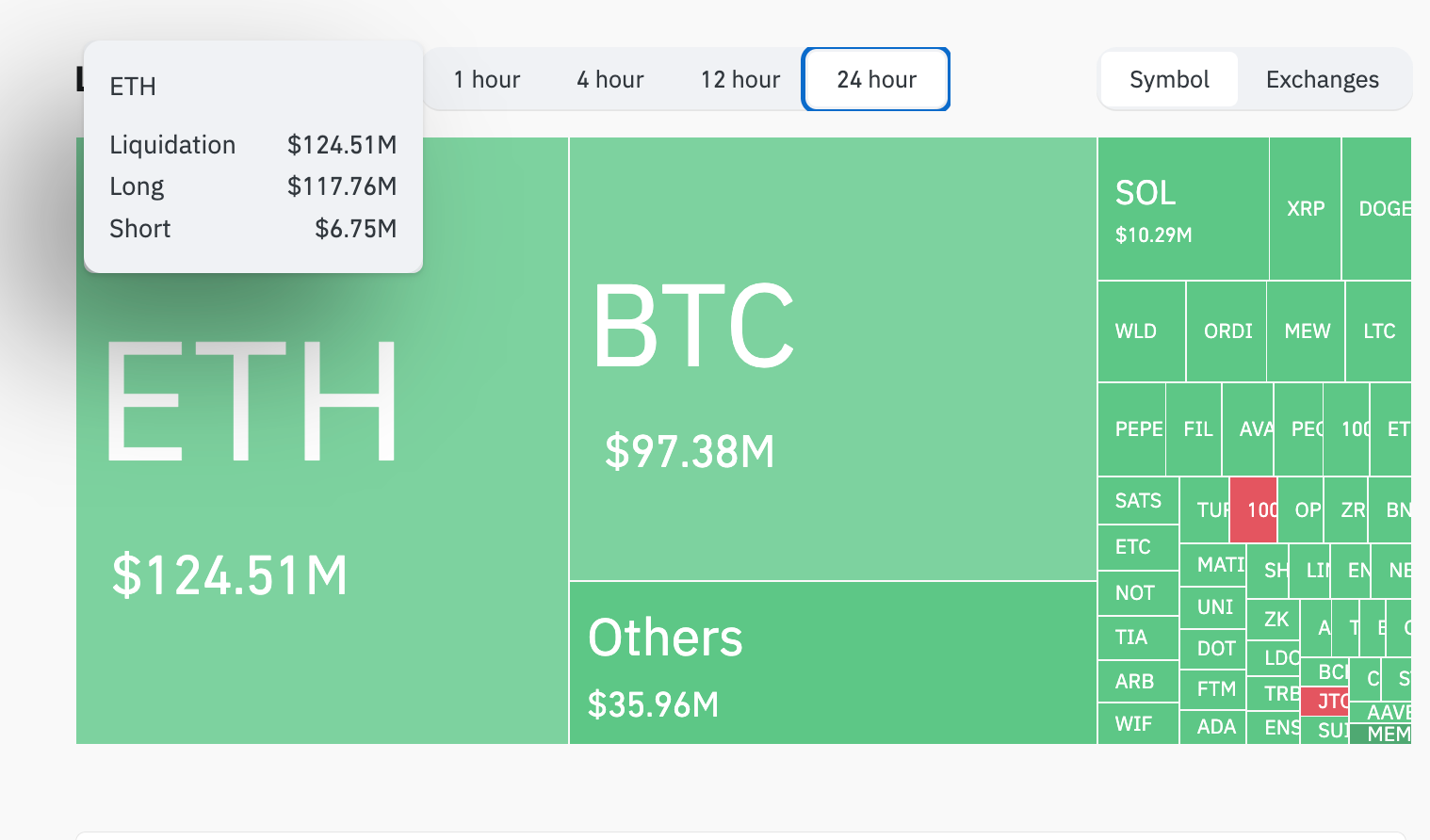This screenshot has height=840, width=1430.
Task: Click the LTC tile
Action: tap(1379, 331)
